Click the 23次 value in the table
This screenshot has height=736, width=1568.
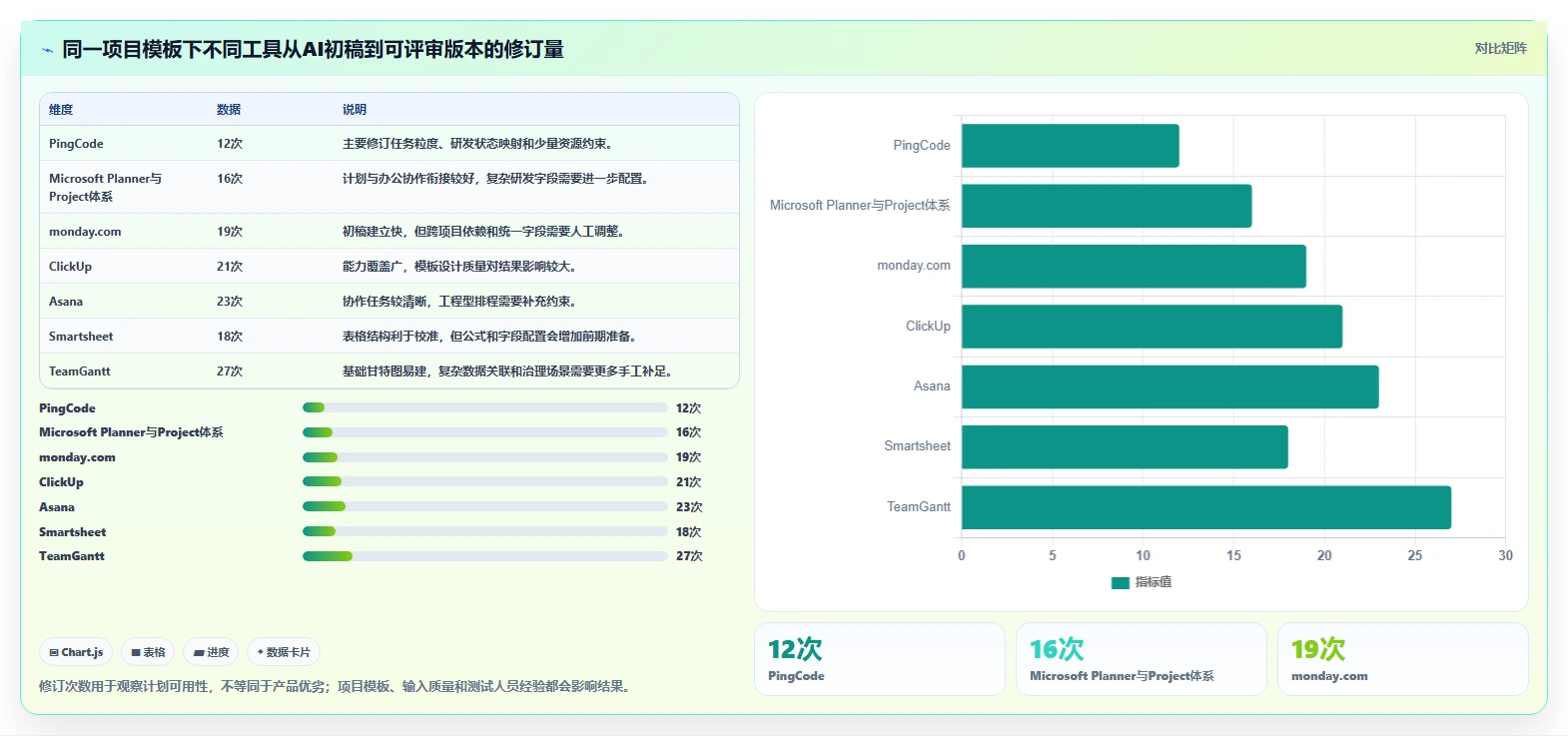[x=230, y=302]
